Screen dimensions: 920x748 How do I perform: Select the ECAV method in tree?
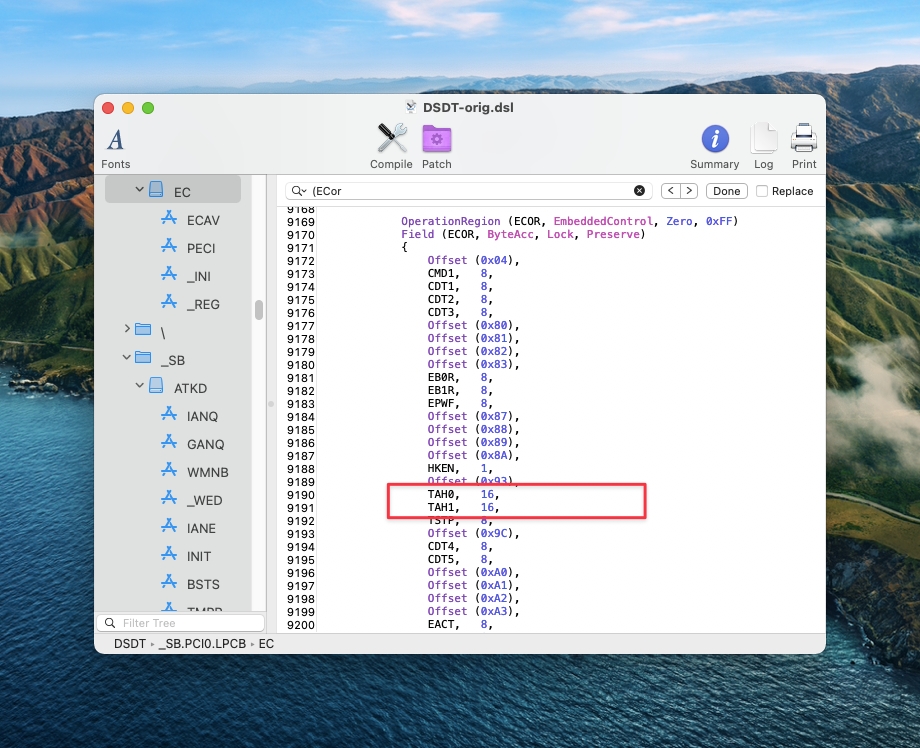tap(202, 220)
